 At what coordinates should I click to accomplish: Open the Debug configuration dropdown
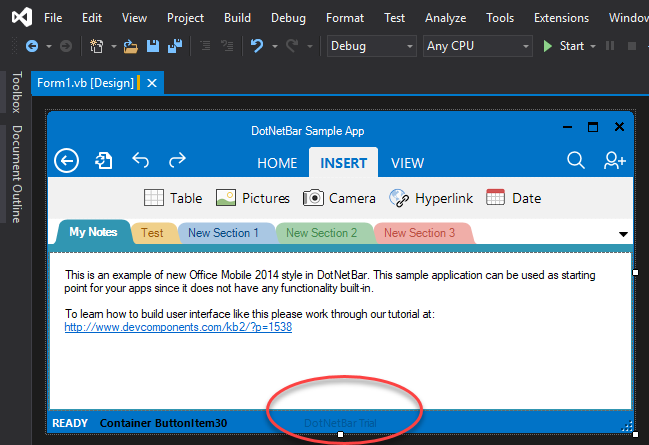coord(371,46)
